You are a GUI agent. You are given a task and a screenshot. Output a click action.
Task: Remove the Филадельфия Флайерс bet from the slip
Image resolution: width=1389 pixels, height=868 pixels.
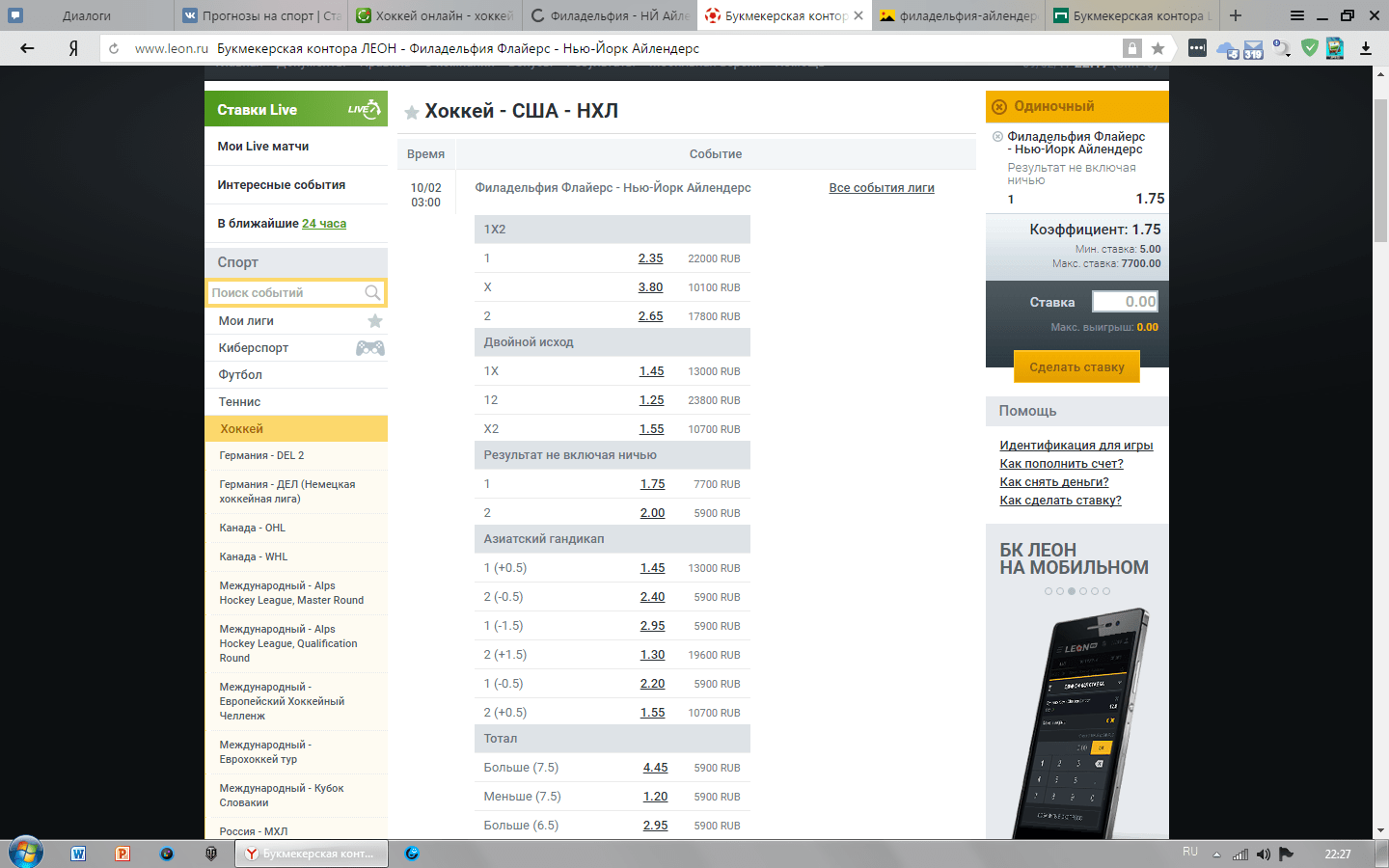pos(997,137)
